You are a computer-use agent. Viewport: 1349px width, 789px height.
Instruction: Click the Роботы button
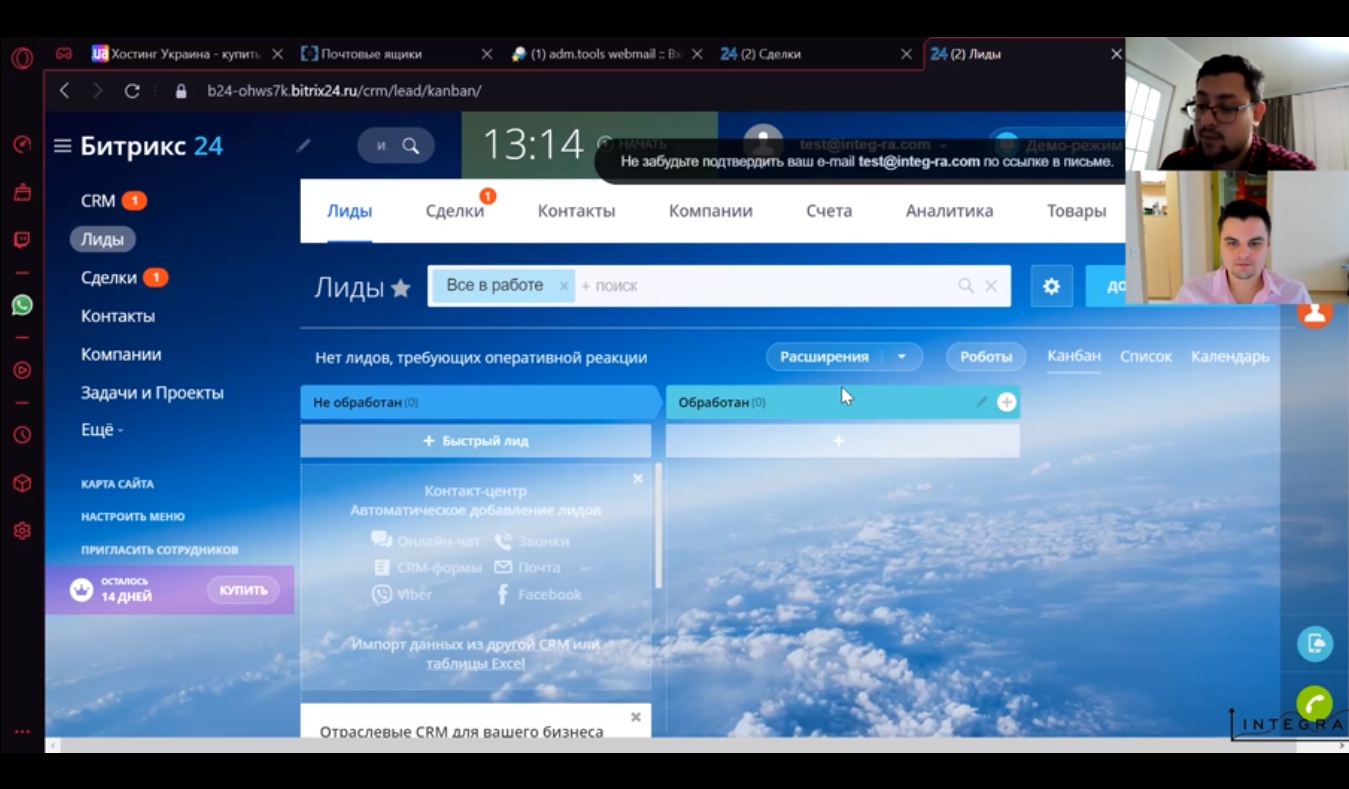tap(986, 357)
